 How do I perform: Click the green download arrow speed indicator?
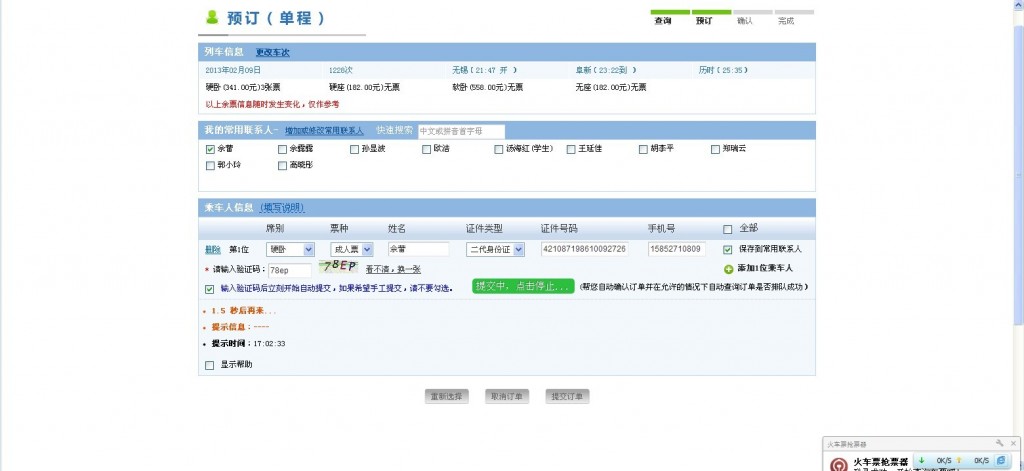click(922, 461)
